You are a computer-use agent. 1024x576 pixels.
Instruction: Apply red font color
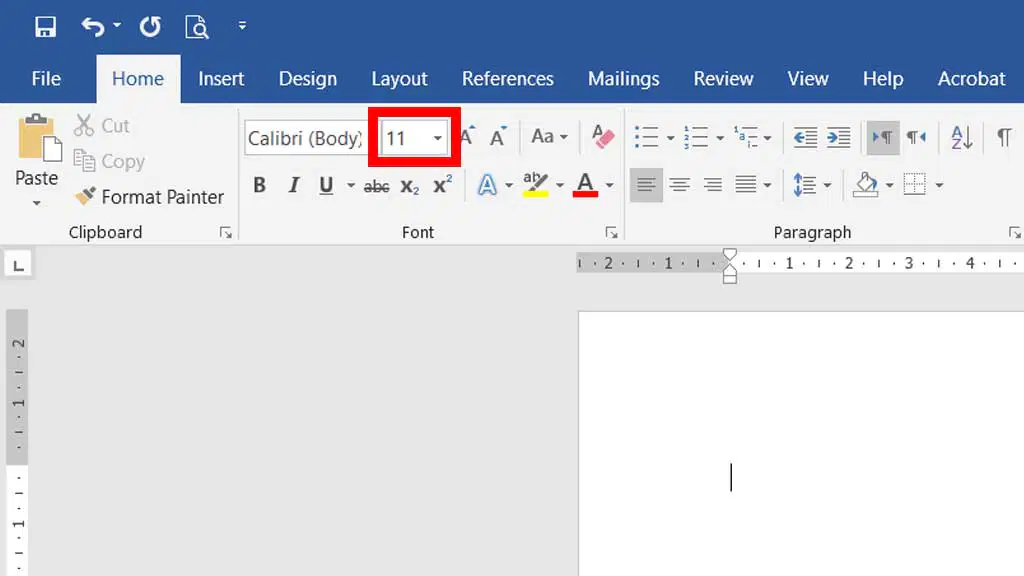tap(585, 185)
